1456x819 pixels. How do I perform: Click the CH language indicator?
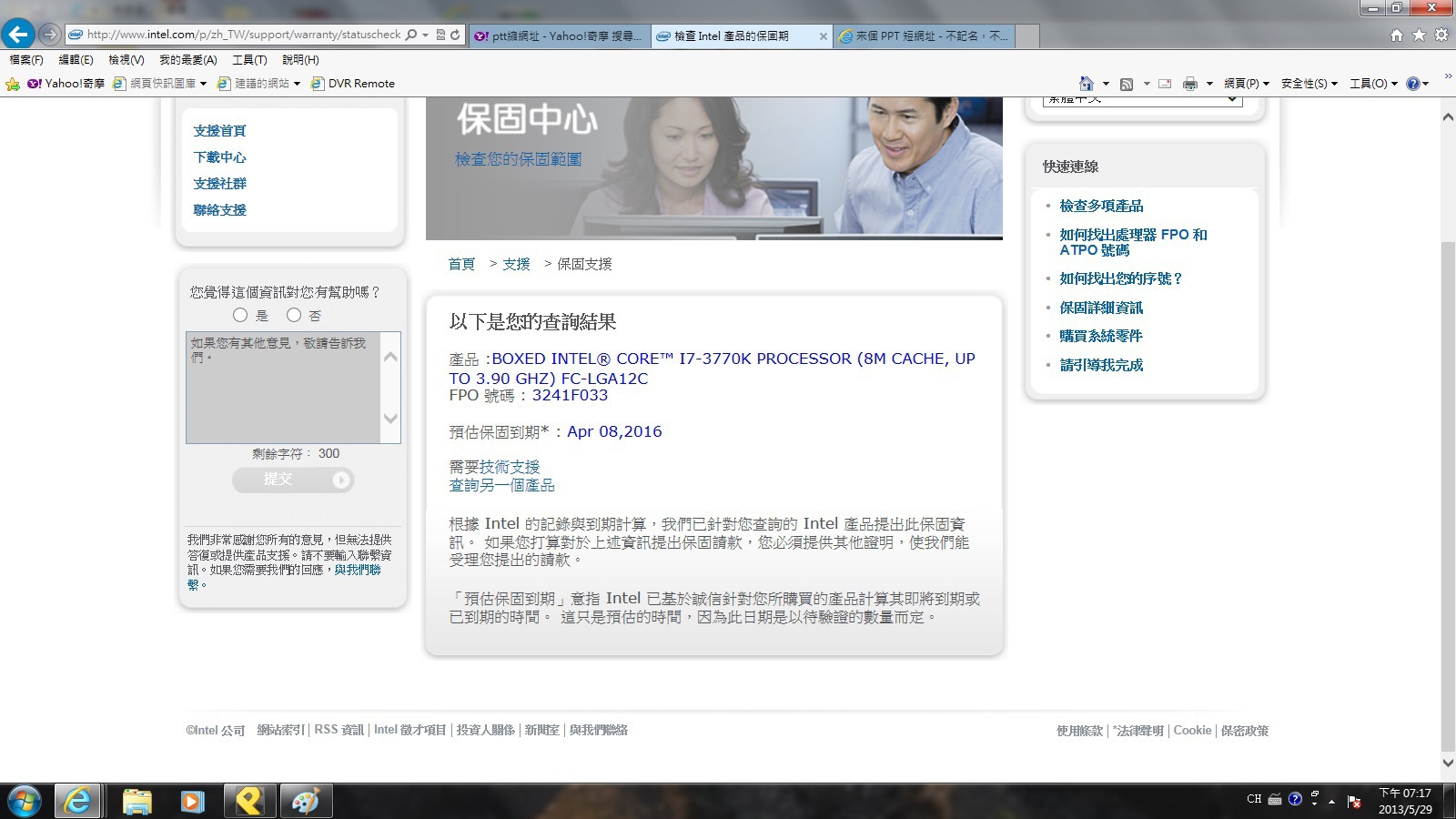[1254, 799]
